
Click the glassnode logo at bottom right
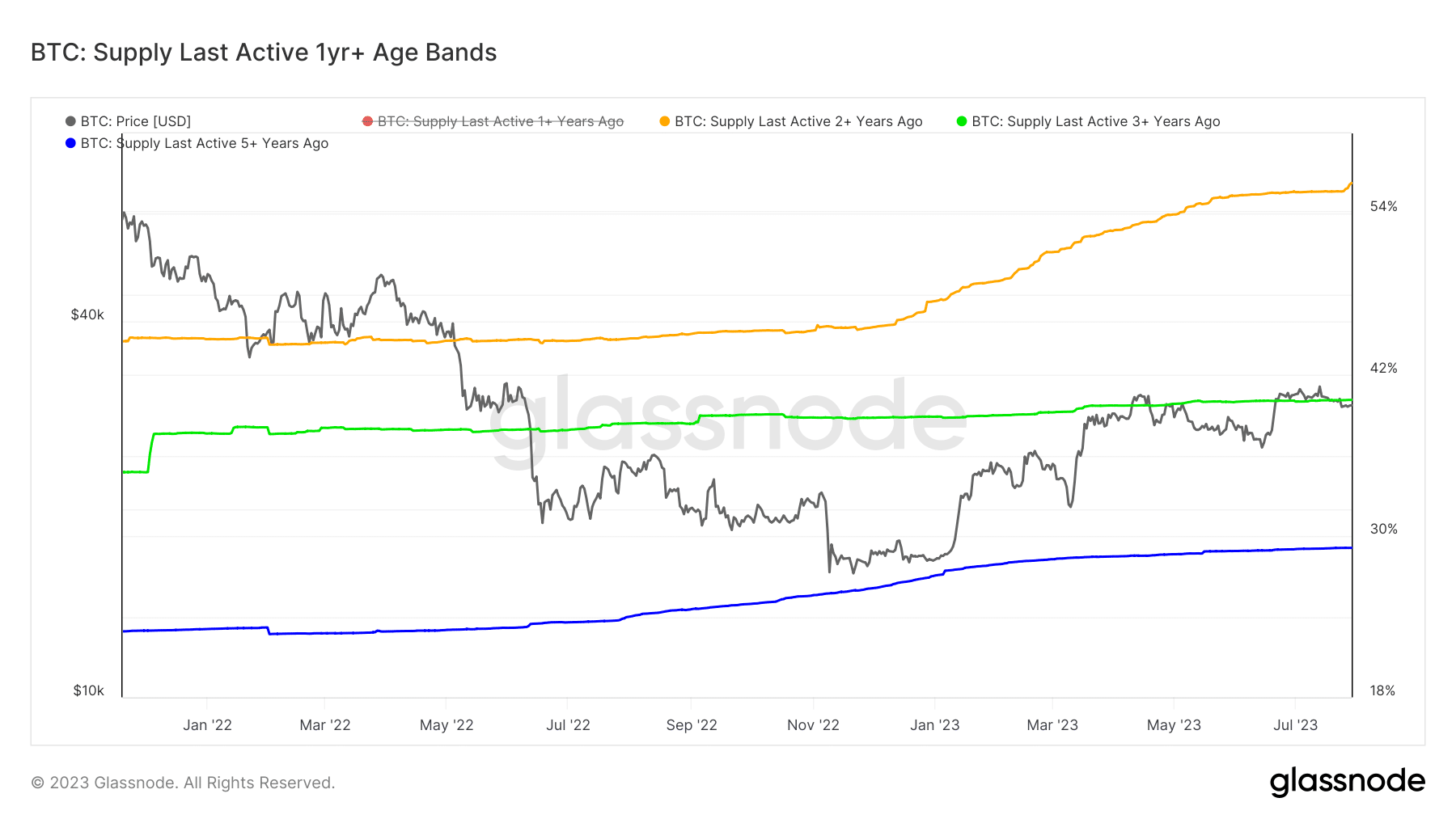pos(1347,782)
